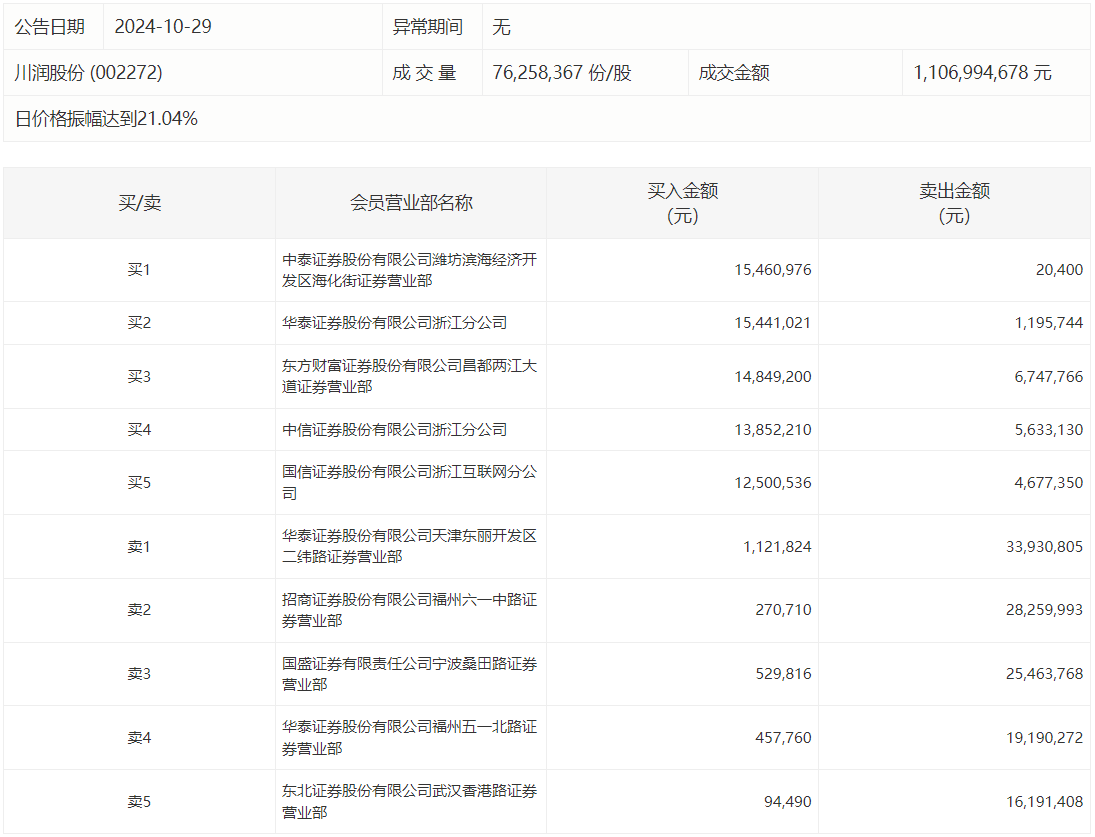Click the trading volume 76,258,367 份/股

coord(562,73)
